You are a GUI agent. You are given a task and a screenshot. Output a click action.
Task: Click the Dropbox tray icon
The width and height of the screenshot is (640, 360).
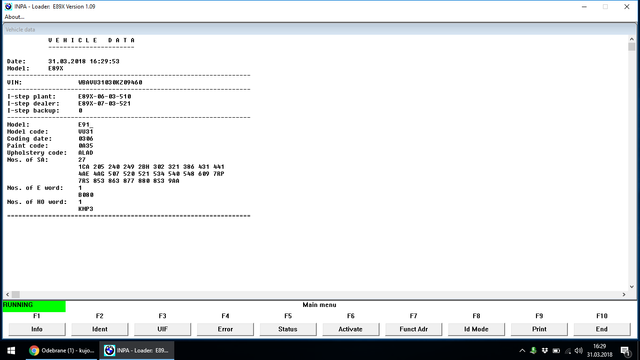point(544,351)
